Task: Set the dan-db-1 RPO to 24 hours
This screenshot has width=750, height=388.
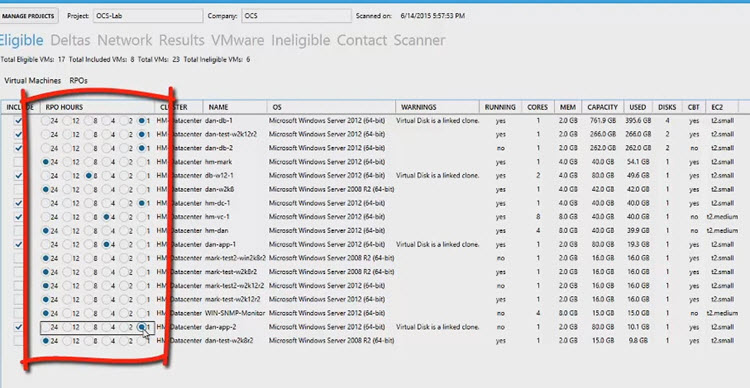Action: (x=45, y=121)
